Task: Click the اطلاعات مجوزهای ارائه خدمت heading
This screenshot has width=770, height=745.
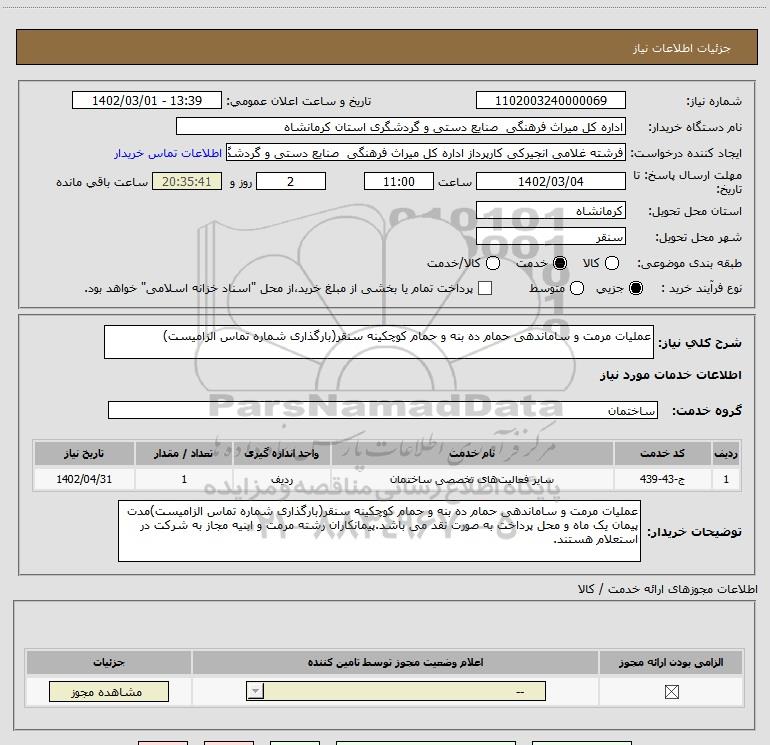Action: click(x=668, y=589)
